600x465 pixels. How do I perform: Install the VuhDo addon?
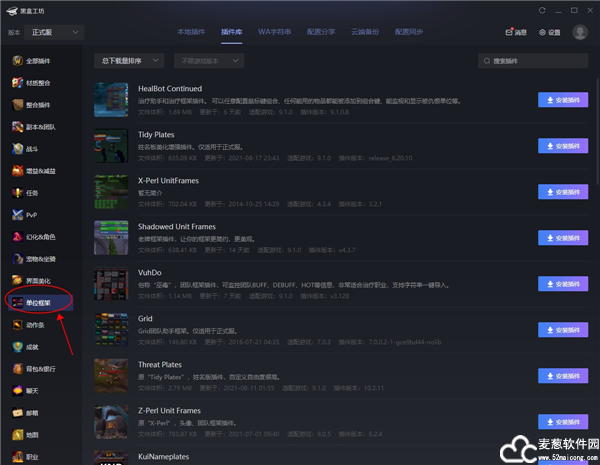(563, 284)
